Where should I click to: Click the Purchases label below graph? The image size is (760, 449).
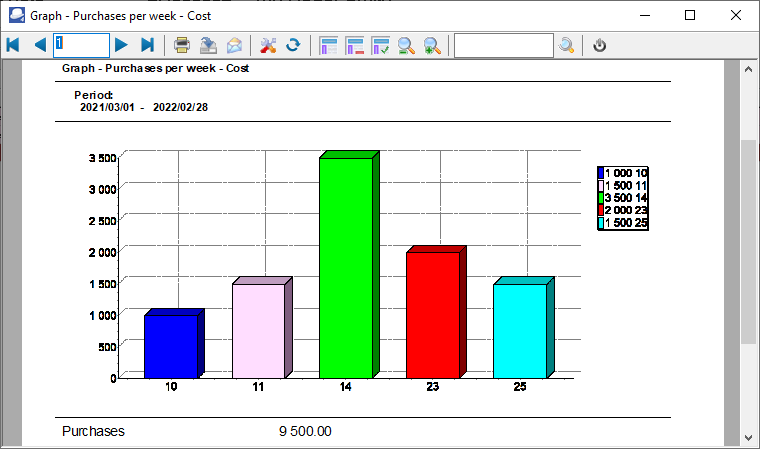[x=93, y=431]
